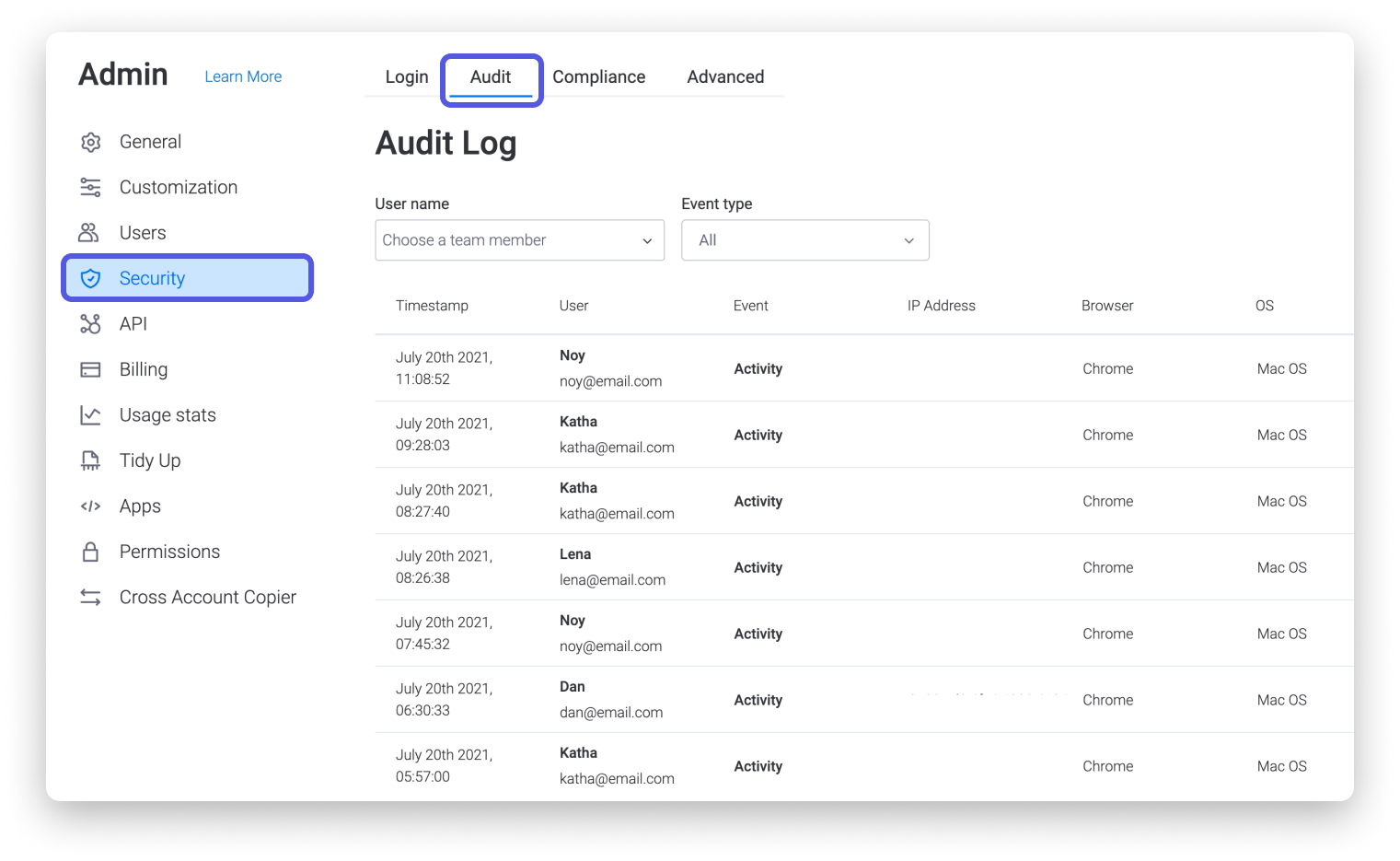Click the Tidy Up icon
Screen dimensions: 1400x861
(90, 460)
